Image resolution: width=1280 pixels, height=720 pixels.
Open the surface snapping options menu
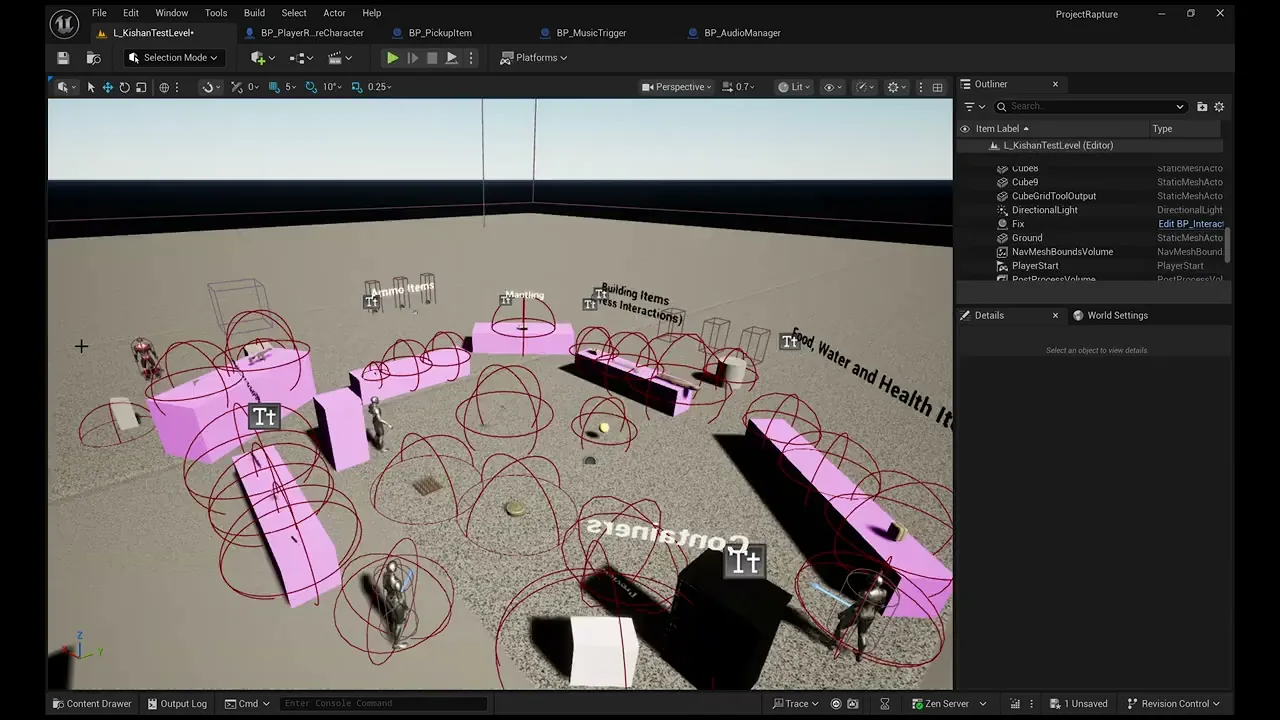209,87
